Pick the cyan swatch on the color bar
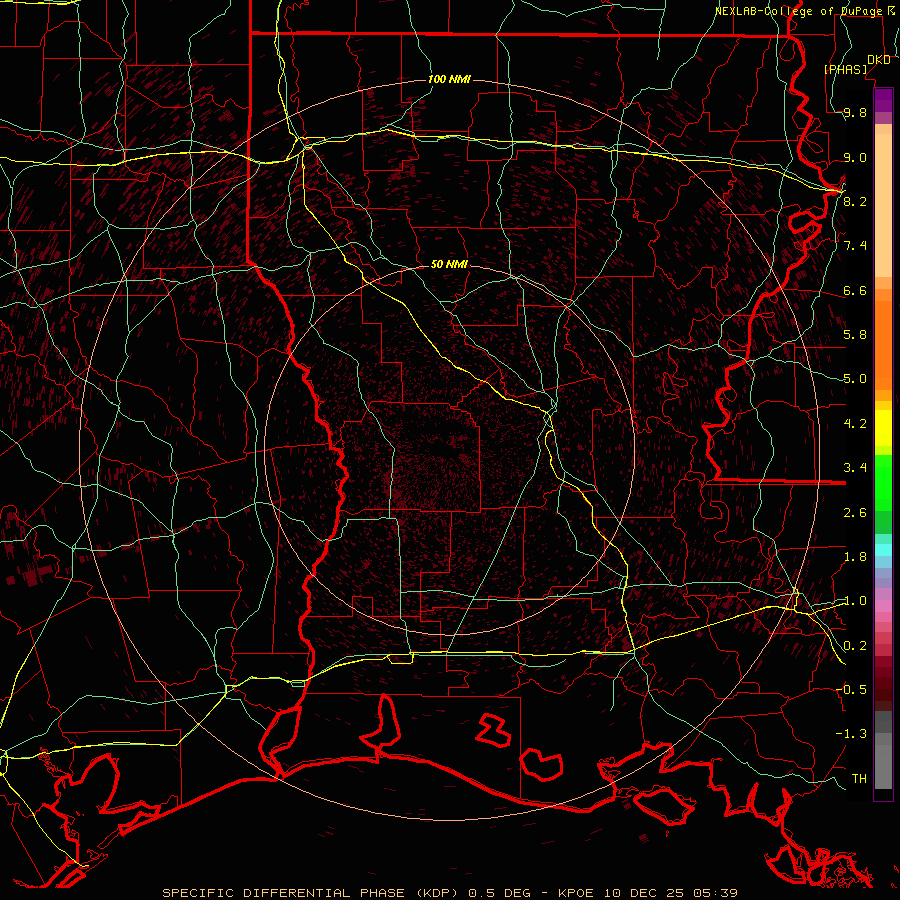Screen dimensions: 900x900 tap(883, 549)
